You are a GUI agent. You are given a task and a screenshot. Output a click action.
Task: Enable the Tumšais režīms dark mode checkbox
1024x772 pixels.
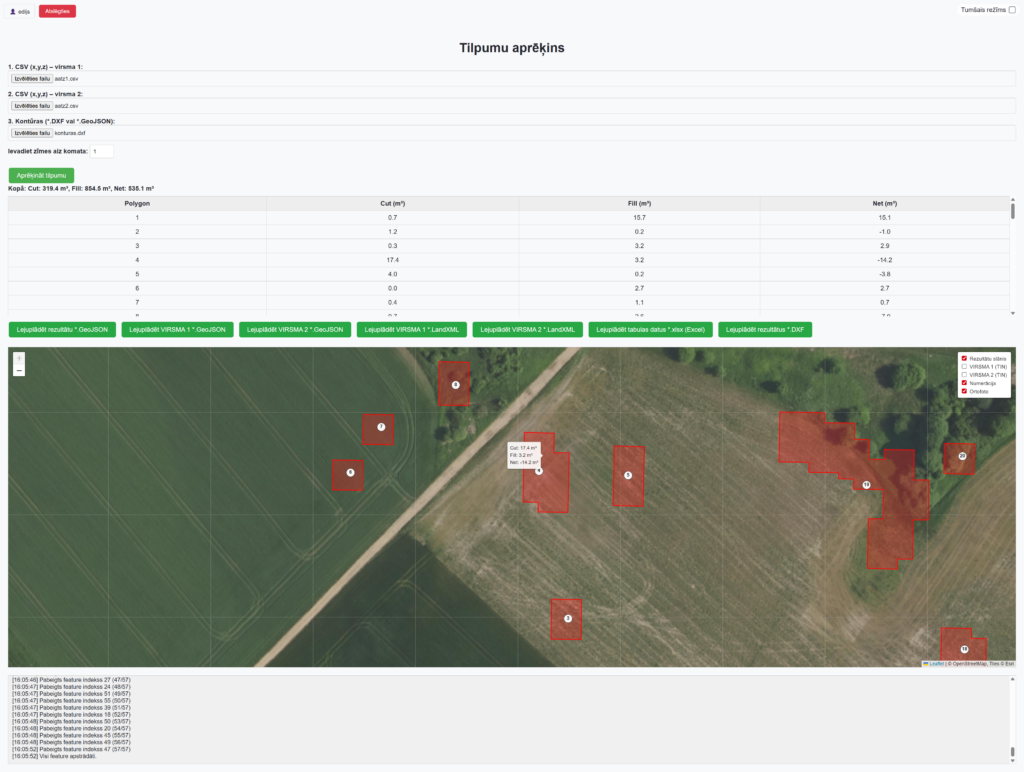tap(1011, 10)
